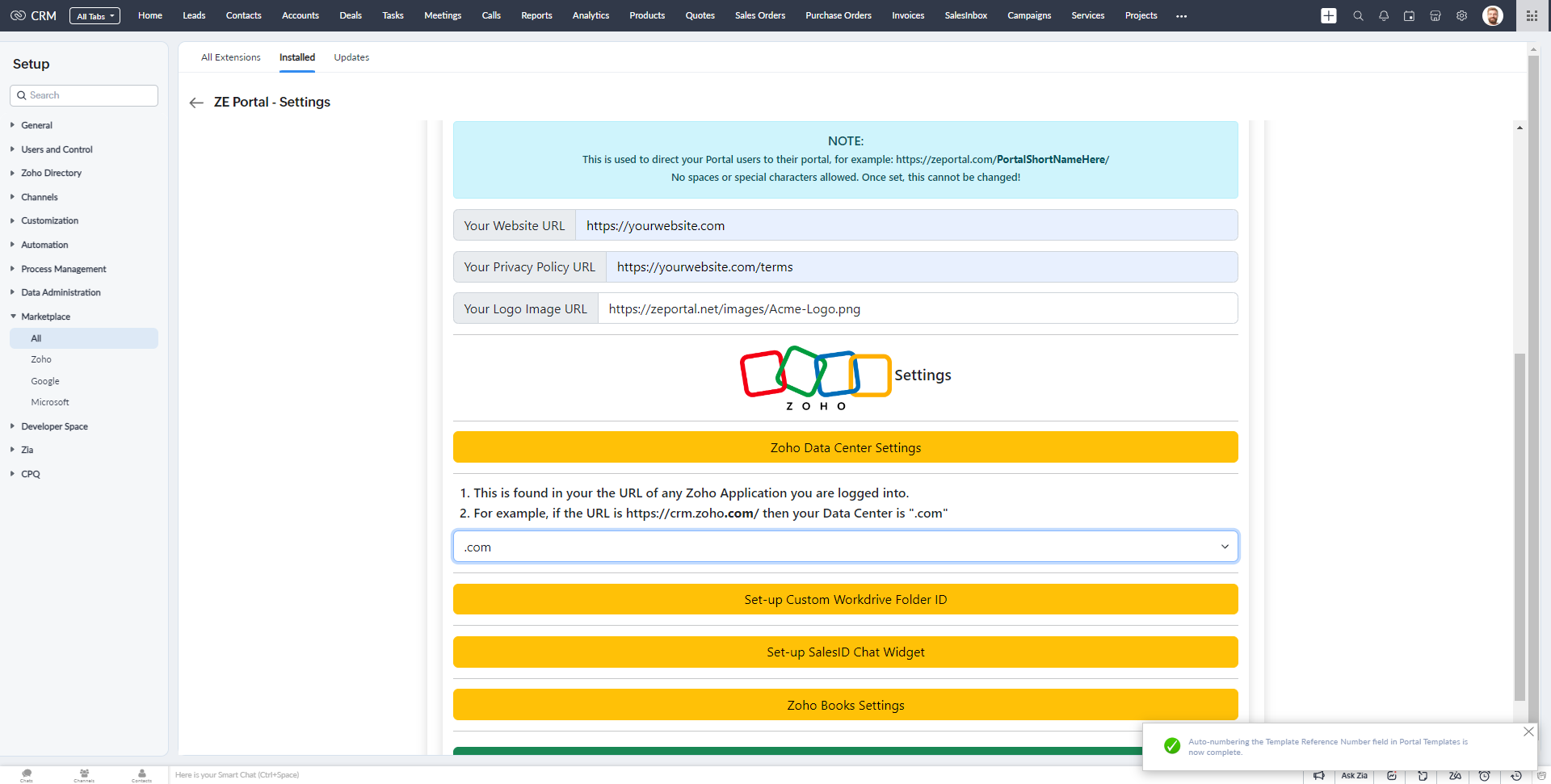1551x784 pixels.
Task: Expand Users and Control section
Action: 57,149
